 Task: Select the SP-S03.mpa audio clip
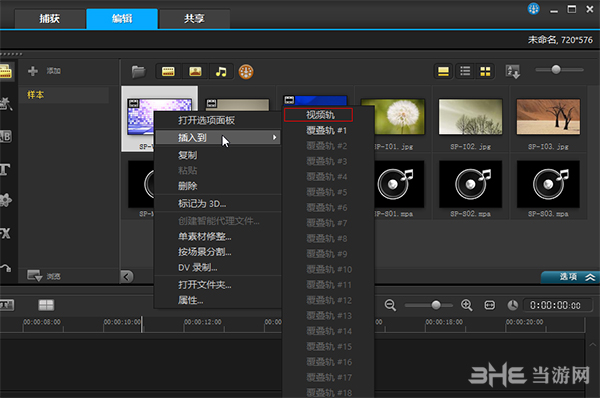(548, 184)
